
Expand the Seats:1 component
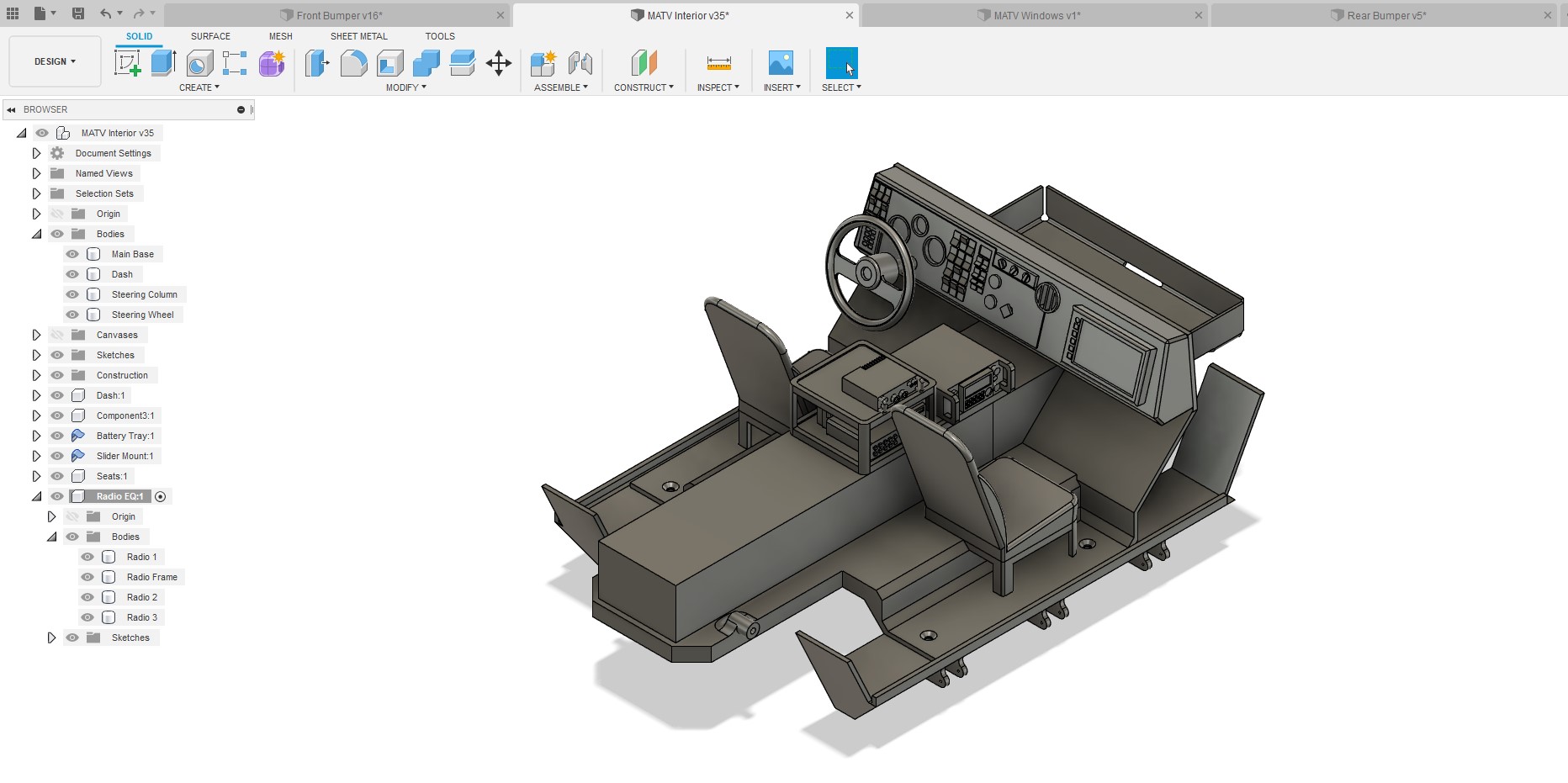[36, 476]
